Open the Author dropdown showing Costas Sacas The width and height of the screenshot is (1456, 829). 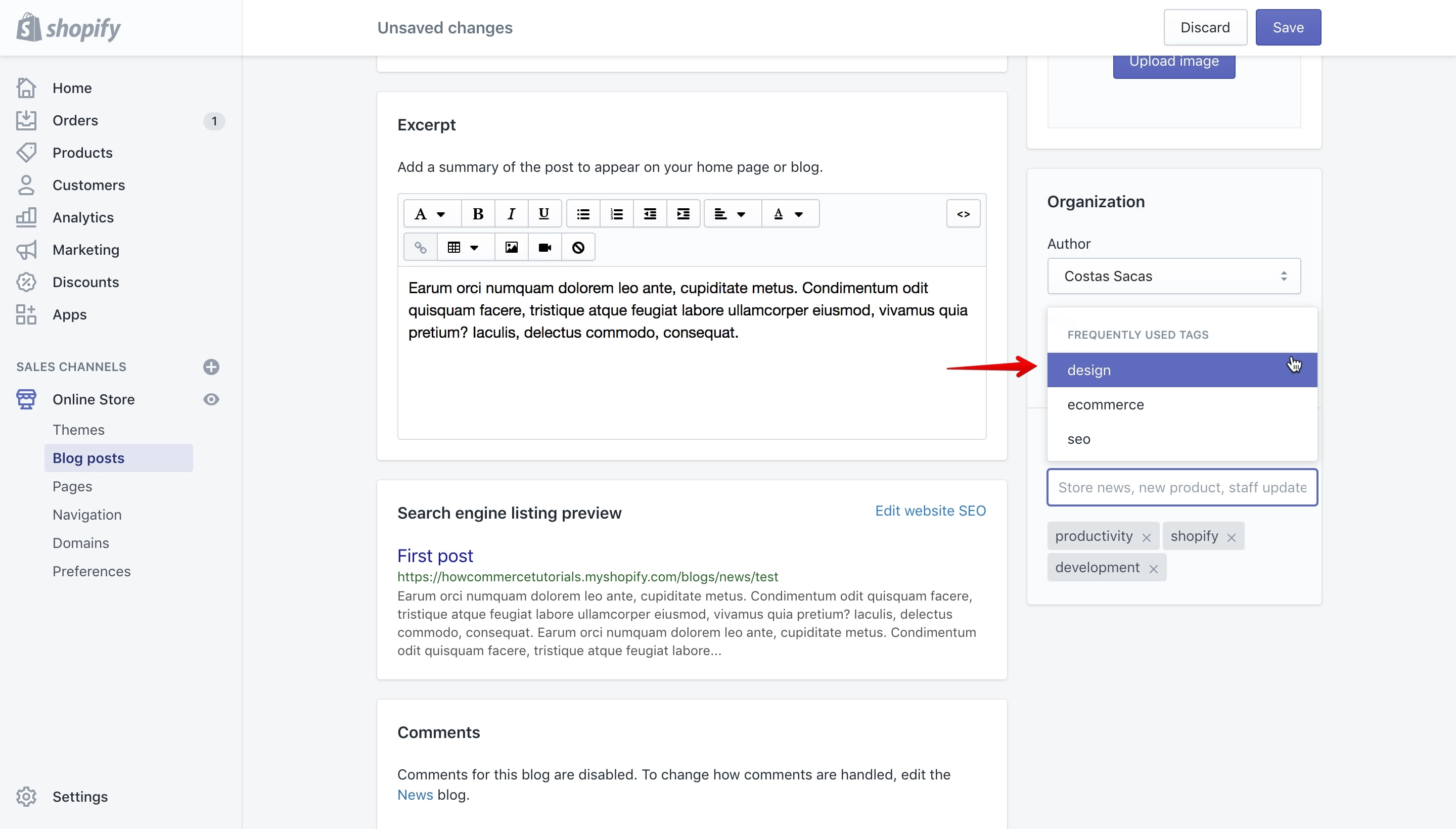coord(1173,276)
